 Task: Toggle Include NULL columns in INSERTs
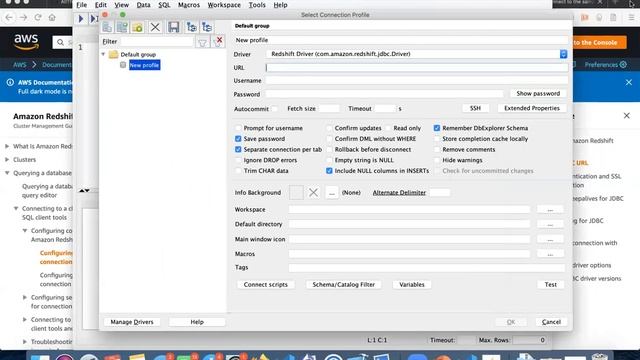(329, 171)
